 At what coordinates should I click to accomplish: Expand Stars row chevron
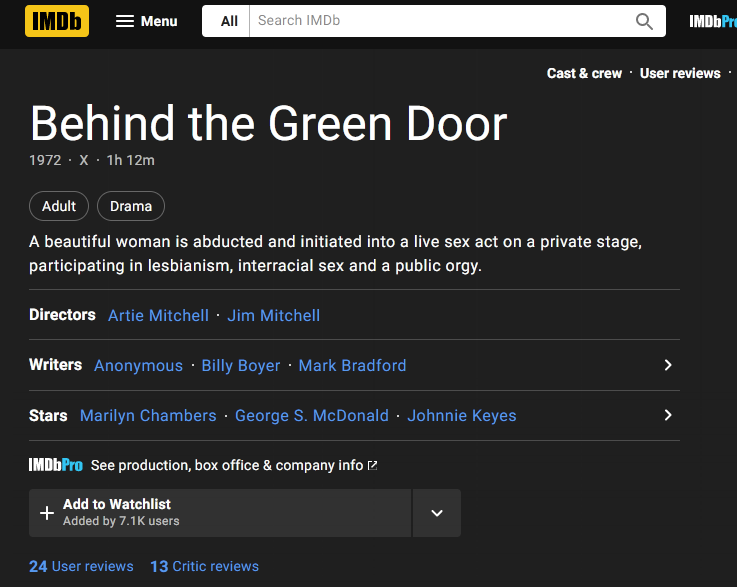668,415
